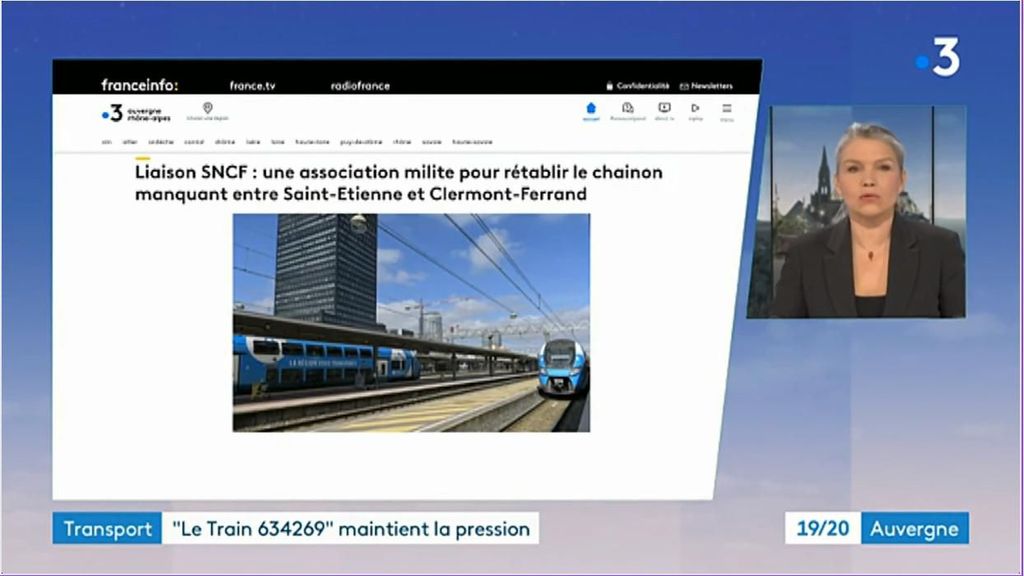This screenshot has height=576, width=1024.
Task: Open the Confidentialité lock link
Action: (637, 86)
